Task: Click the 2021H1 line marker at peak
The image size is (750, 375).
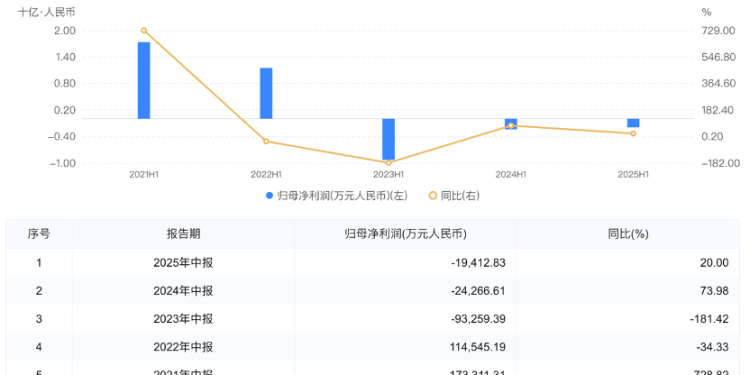Action: [x=144, y=31]
